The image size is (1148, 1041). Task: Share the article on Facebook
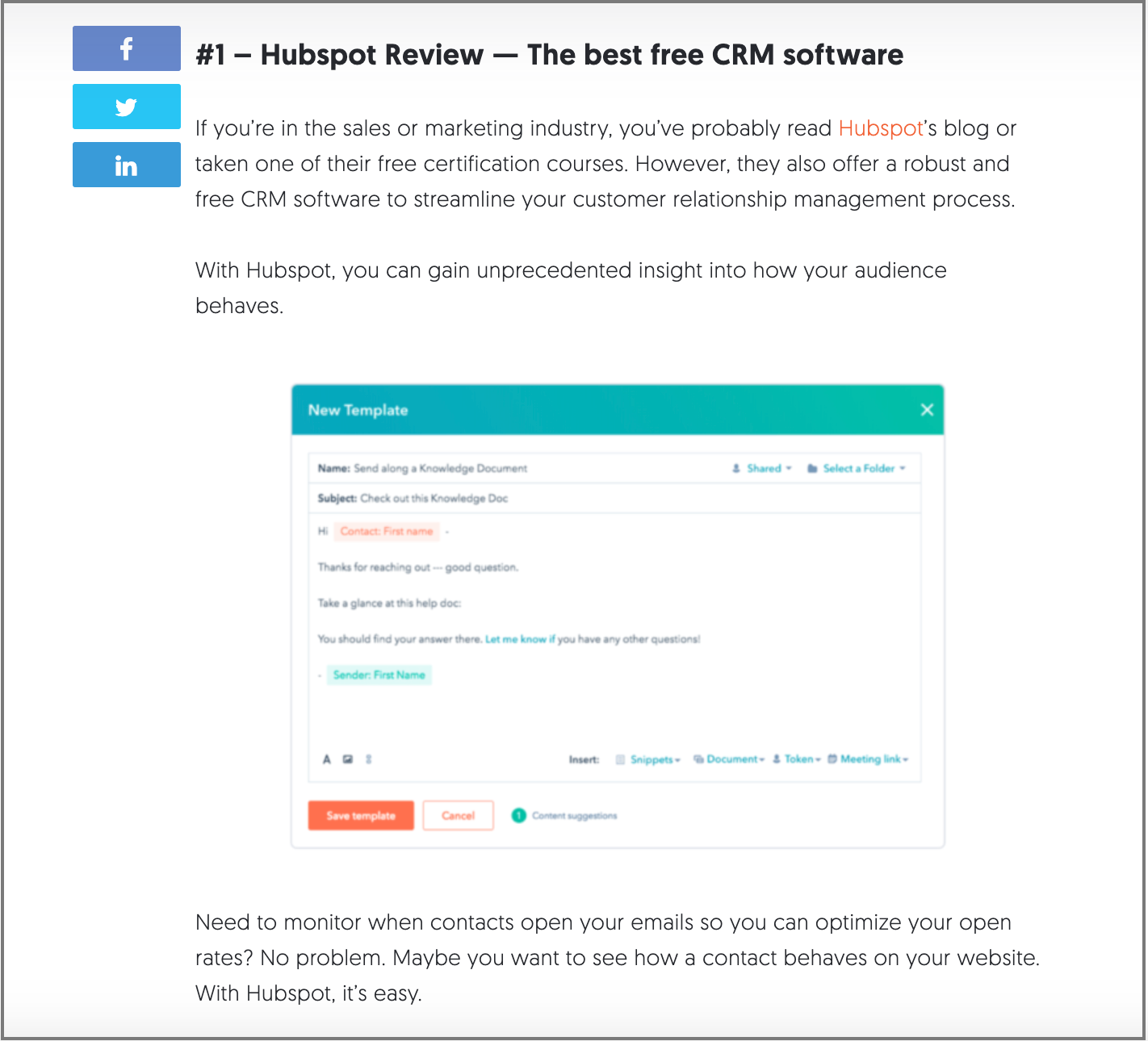pyautogui.click(x=126, y=48)
